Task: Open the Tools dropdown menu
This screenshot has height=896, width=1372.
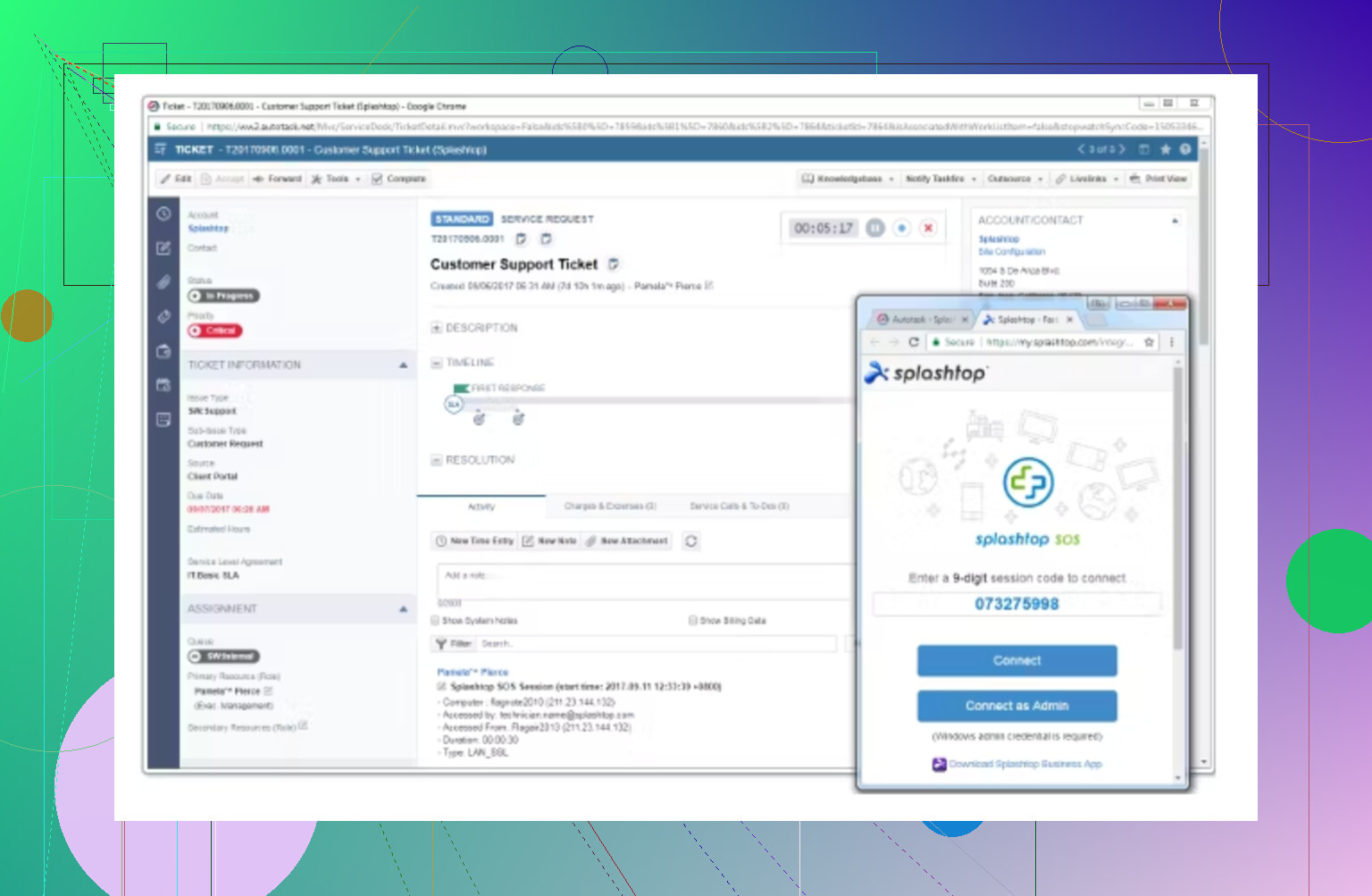Action: (x=336, y=179)
